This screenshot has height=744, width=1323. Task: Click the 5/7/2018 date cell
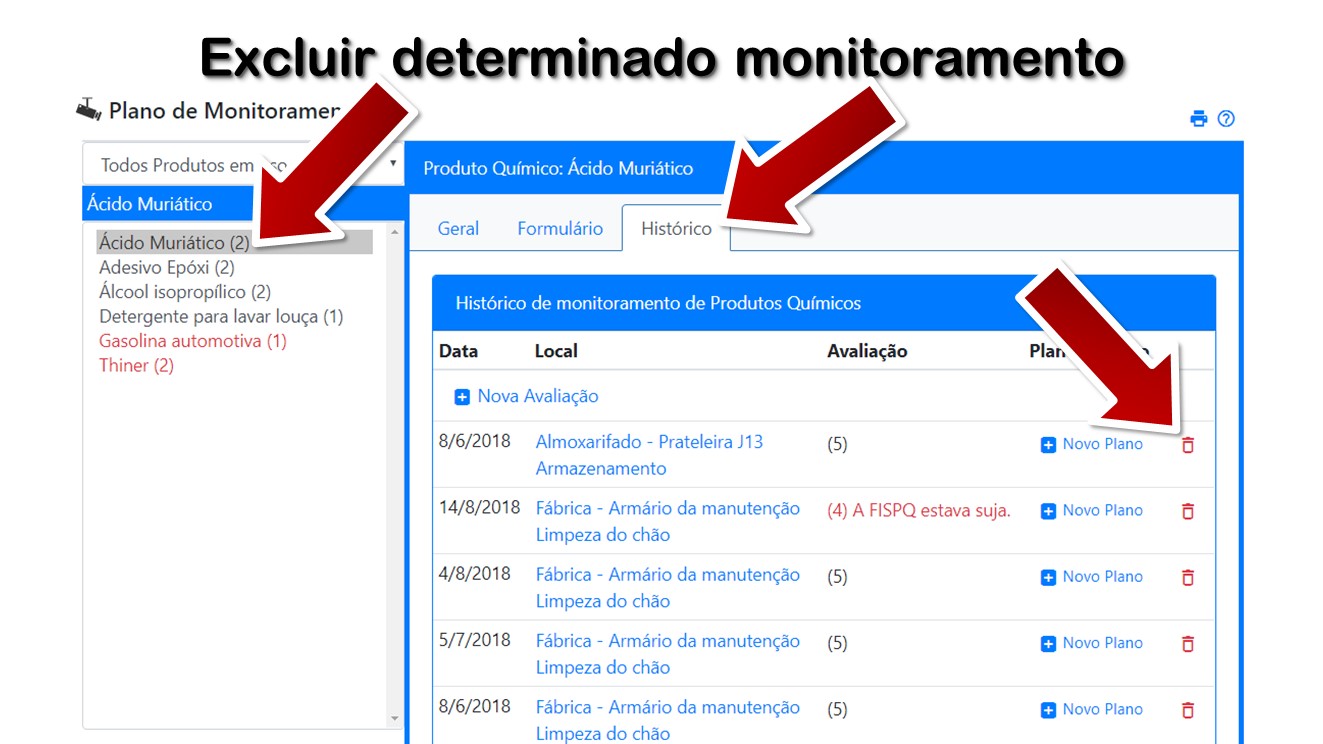coord(475,640)
